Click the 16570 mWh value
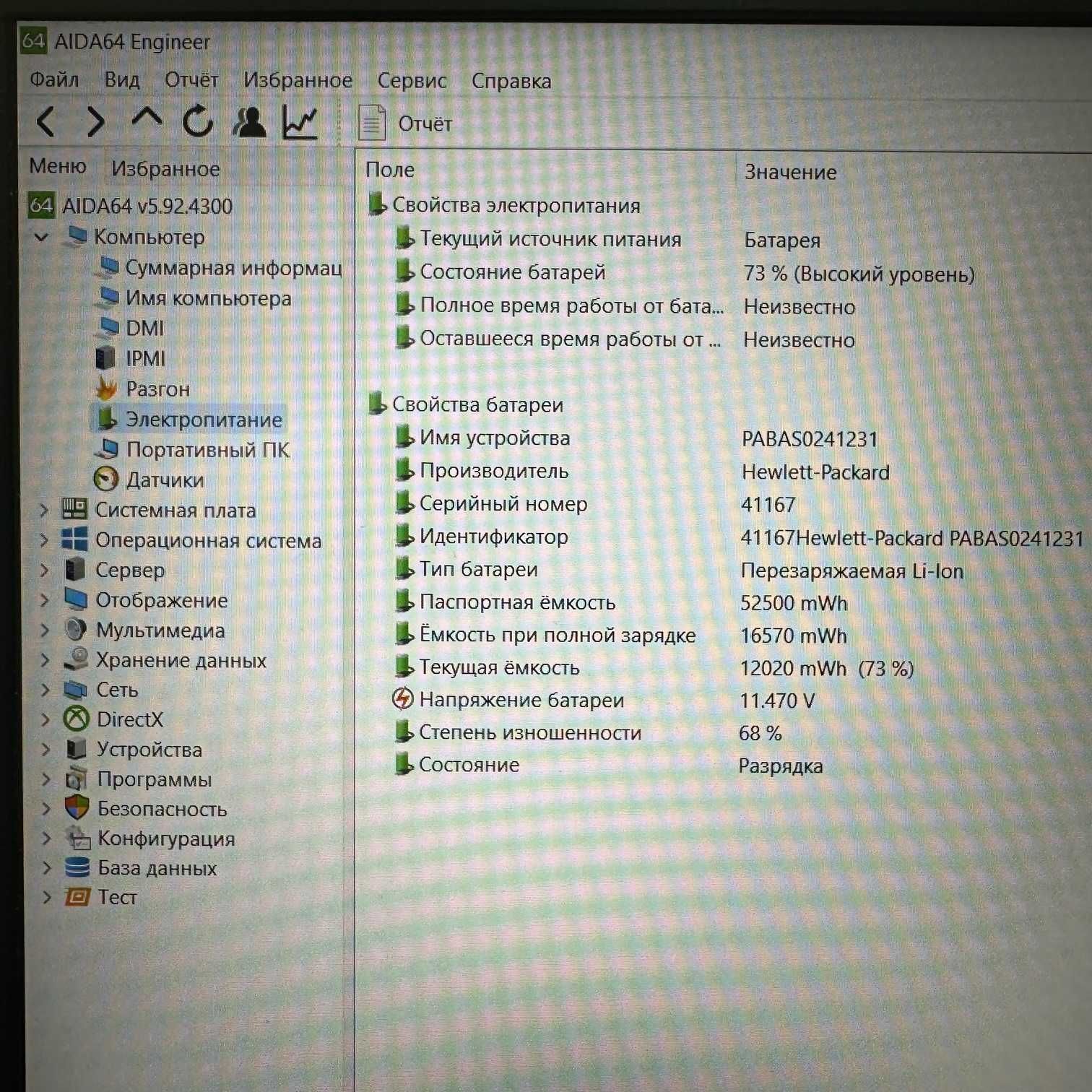The image size is (1092, 1092). pos(793,636)
